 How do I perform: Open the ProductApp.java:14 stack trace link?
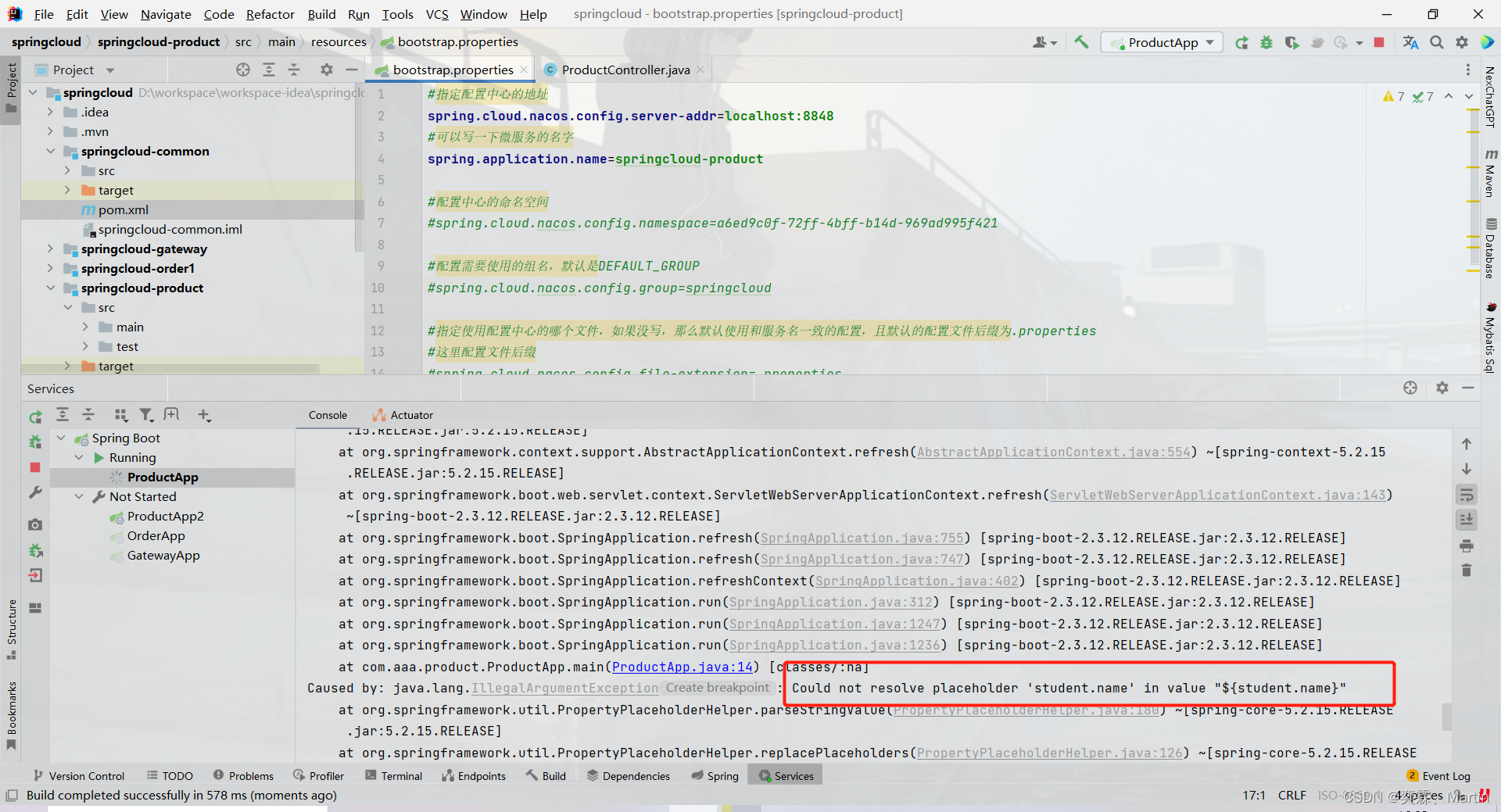[x=682, y=667]
